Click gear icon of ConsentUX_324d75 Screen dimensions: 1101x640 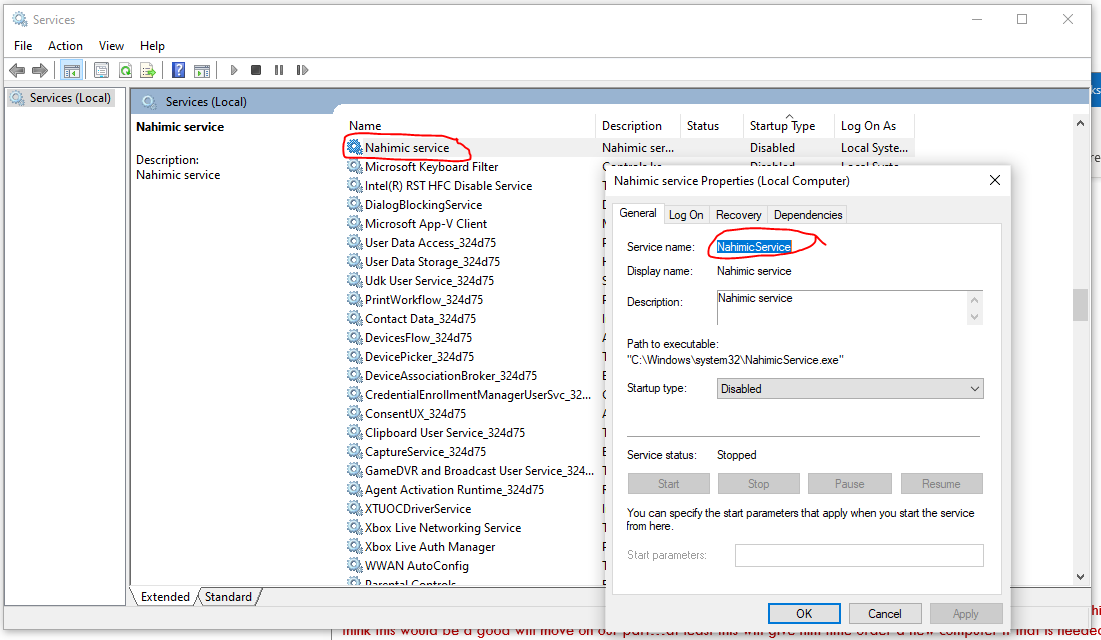click(355, 414)
